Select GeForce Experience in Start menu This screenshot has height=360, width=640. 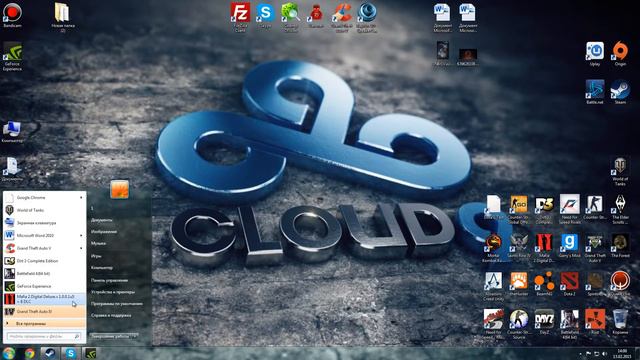[x=44, y=286]
